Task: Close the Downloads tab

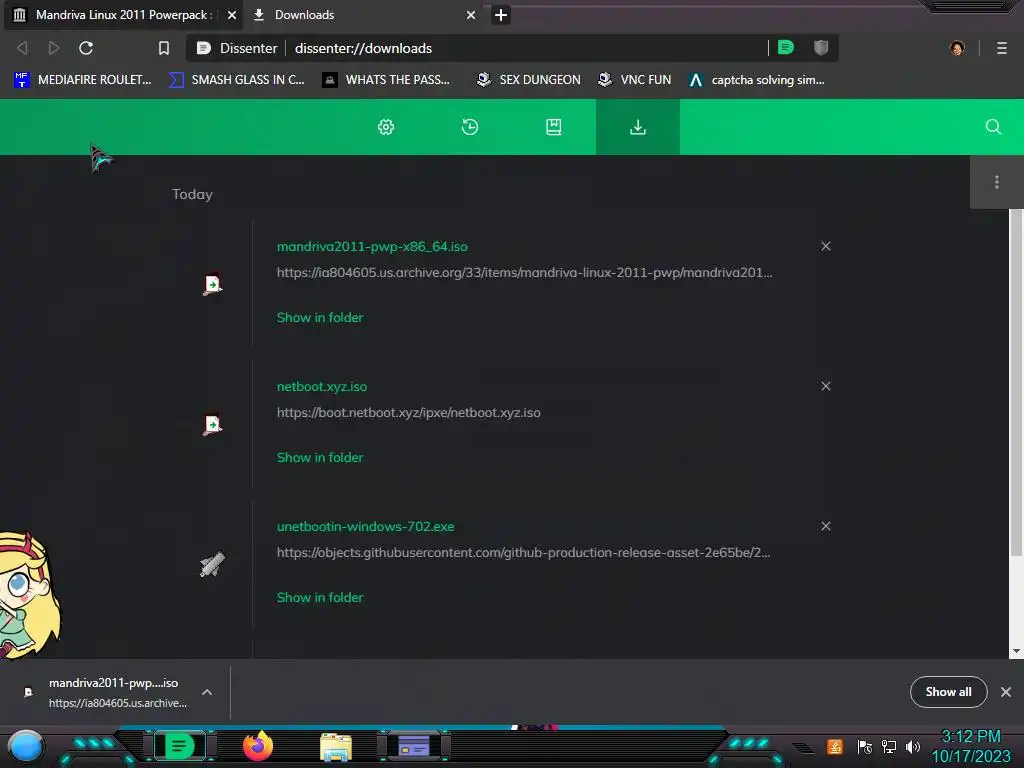Action: coord(471,15)
